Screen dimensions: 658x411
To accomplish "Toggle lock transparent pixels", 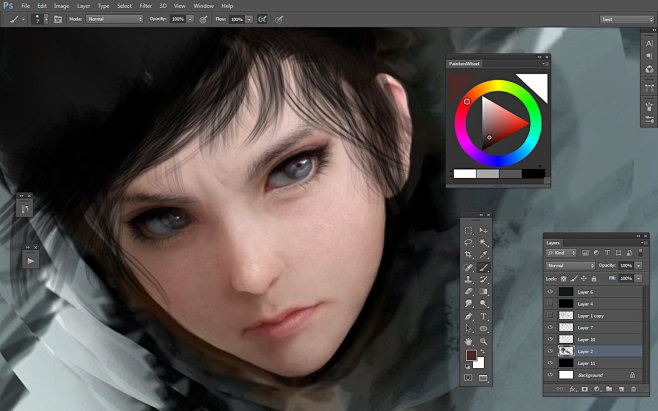I will [x=564, y=278].
